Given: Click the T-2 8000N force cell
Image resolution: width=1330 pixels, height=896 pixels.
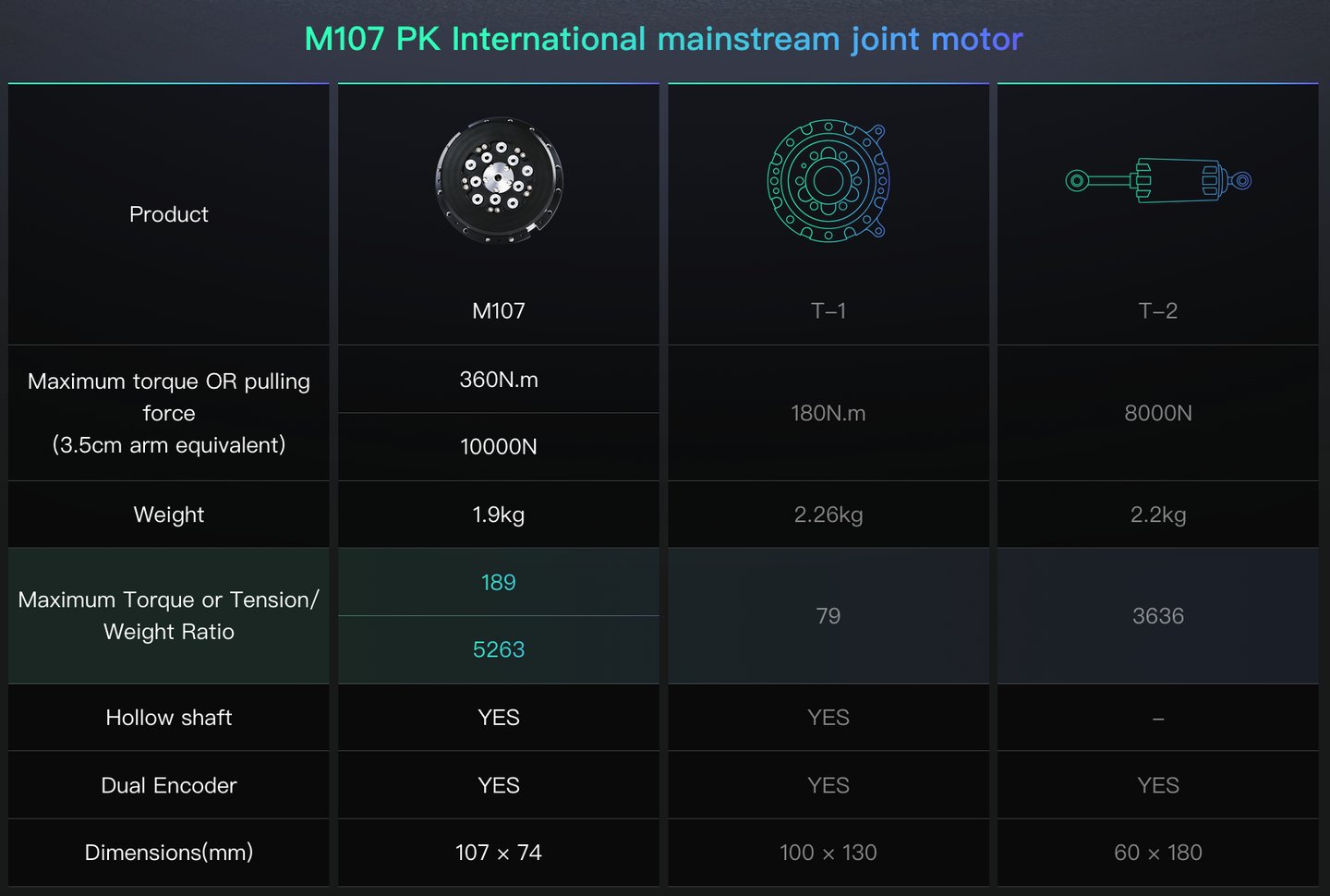Looking at the screenshot, I should [x=1157, y=413].
